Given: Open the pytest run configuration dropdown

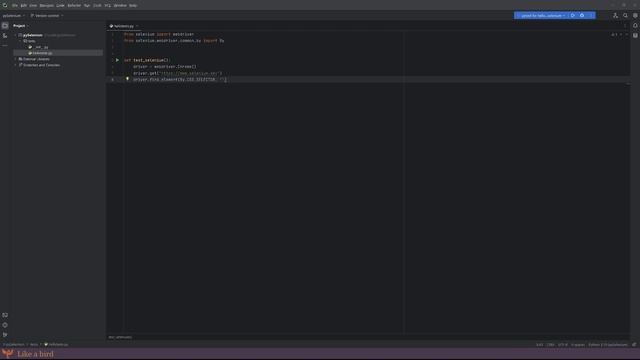Looking at the screenshot, I should coord(542,16).
